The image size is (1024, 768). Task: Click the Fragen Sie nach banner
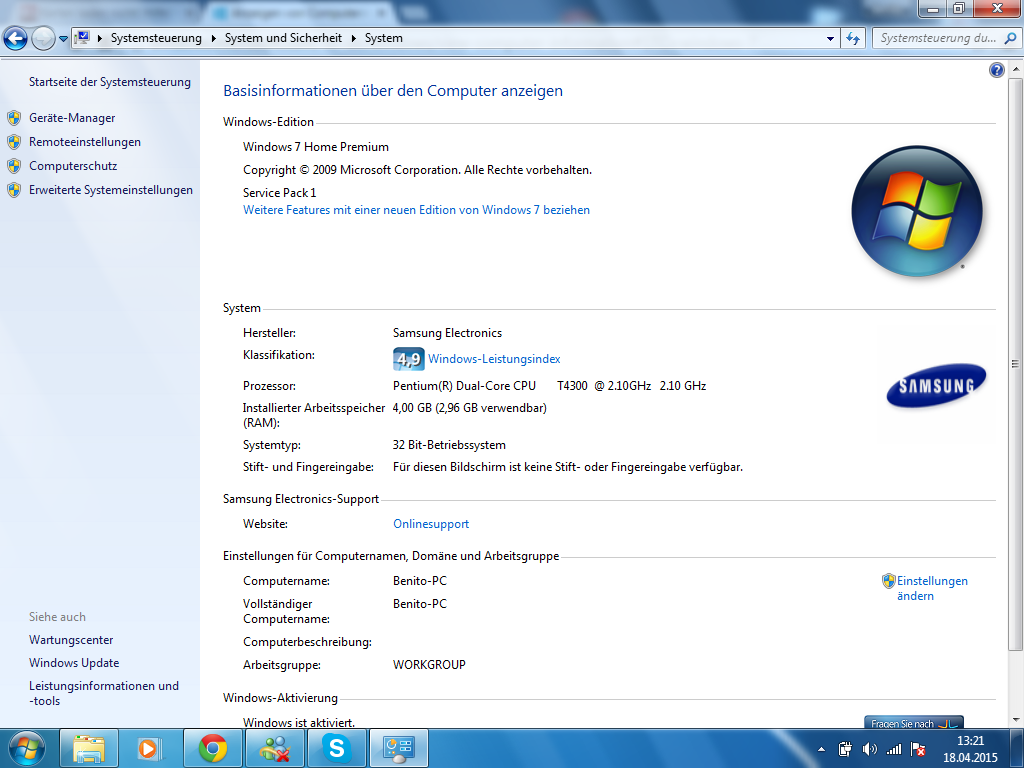[913, 722]
